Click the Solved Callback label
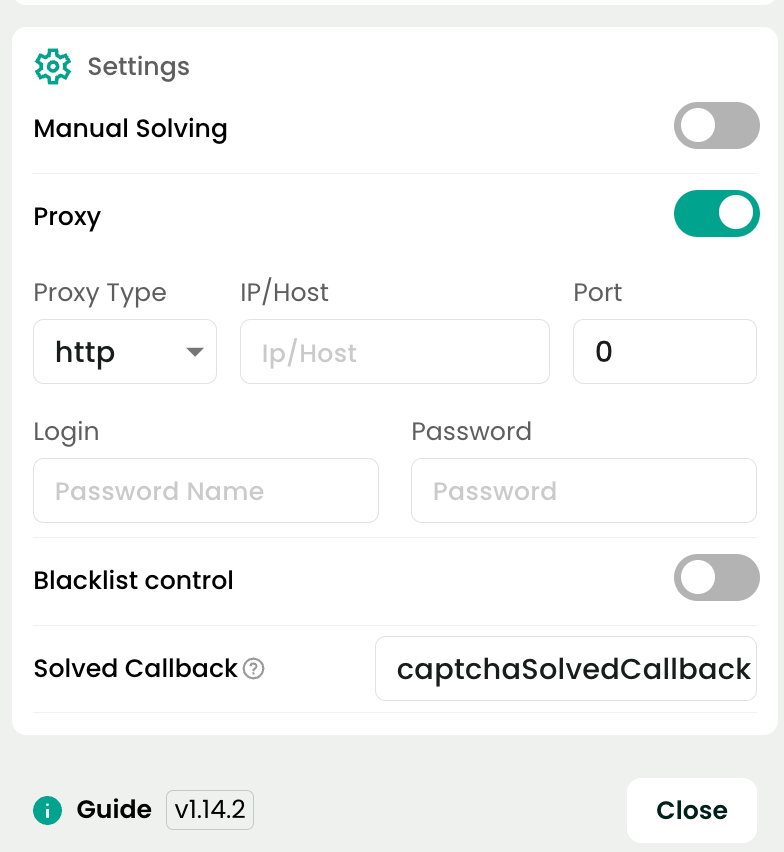Screen dimensions: 784x852 pos(135,668)
